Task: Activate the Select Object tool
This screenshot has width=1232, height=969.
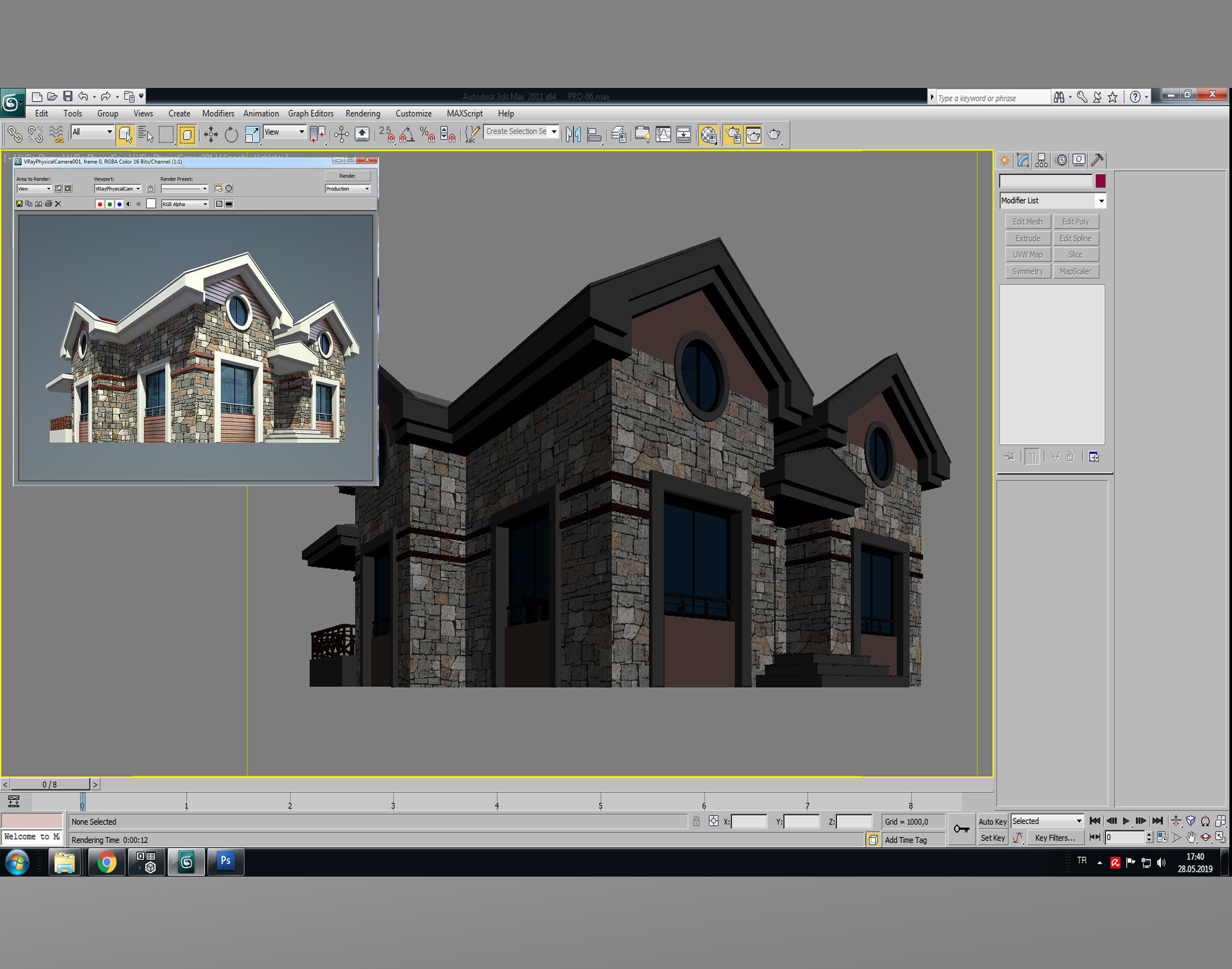Action: (125, 134)
